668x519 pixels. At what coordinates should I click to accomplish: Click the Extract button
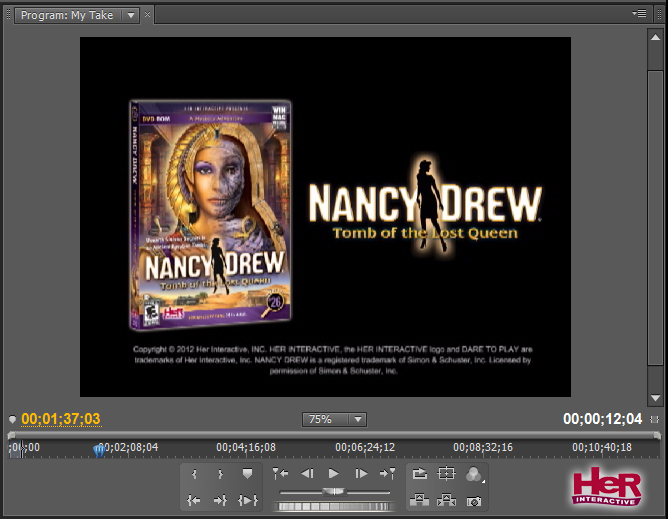(446, 500)
